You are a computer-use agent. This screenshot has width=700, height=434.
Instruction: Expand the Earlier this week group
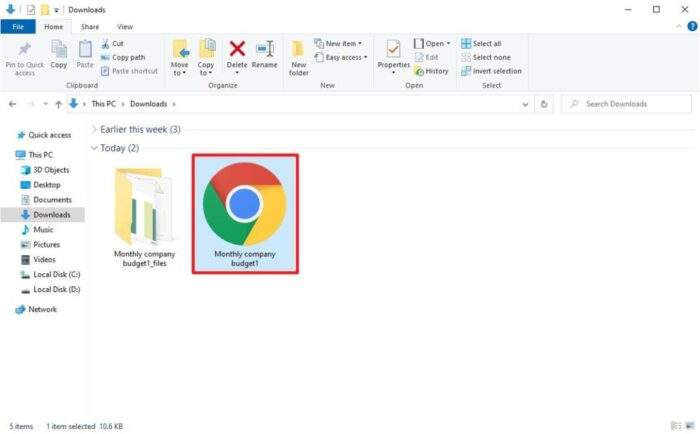tap(94, 129)
